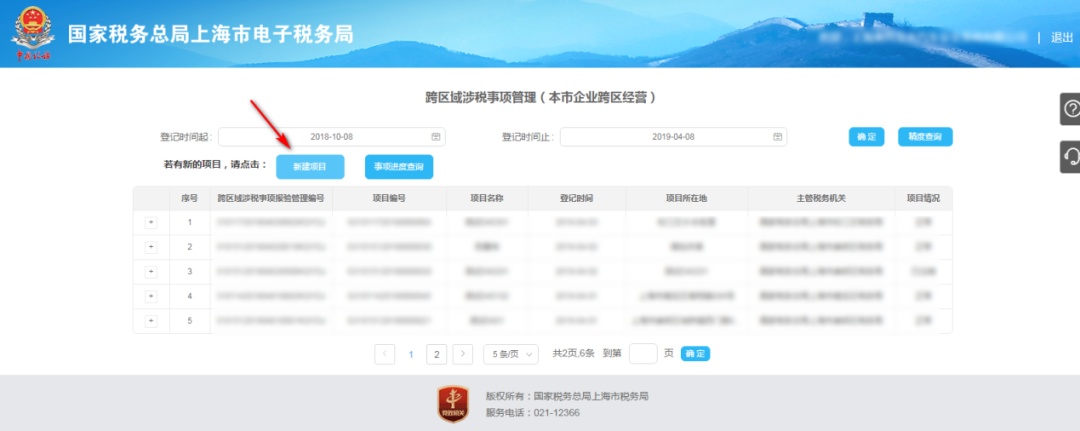The width and height of the screenshot is (1080, 431).
Task: Open 事项进度查询 progress query
Action: point(398,166)
